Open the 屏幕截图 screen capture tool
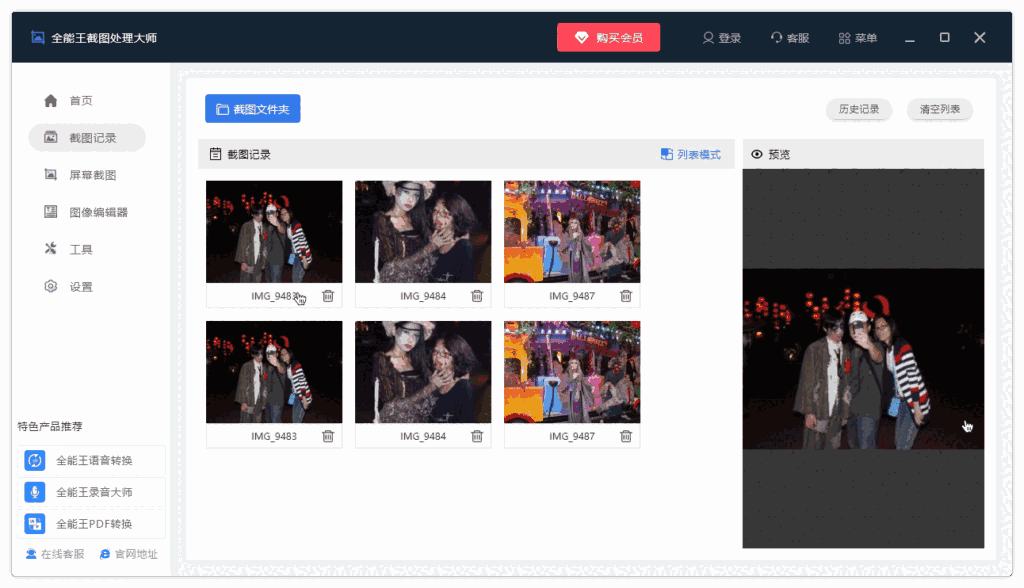The width and height of the screenshot is (1024, 588). [85, 174]
